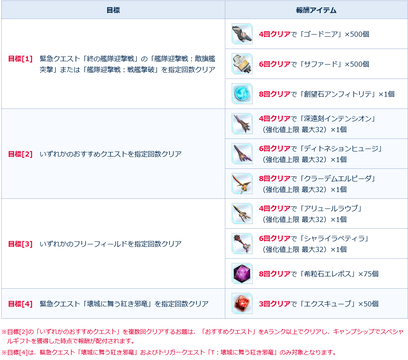The width and height of the screenshot is (408, 360).
Task: Click the いずれかのおすすめクエスト goal description
Action: 110,154
